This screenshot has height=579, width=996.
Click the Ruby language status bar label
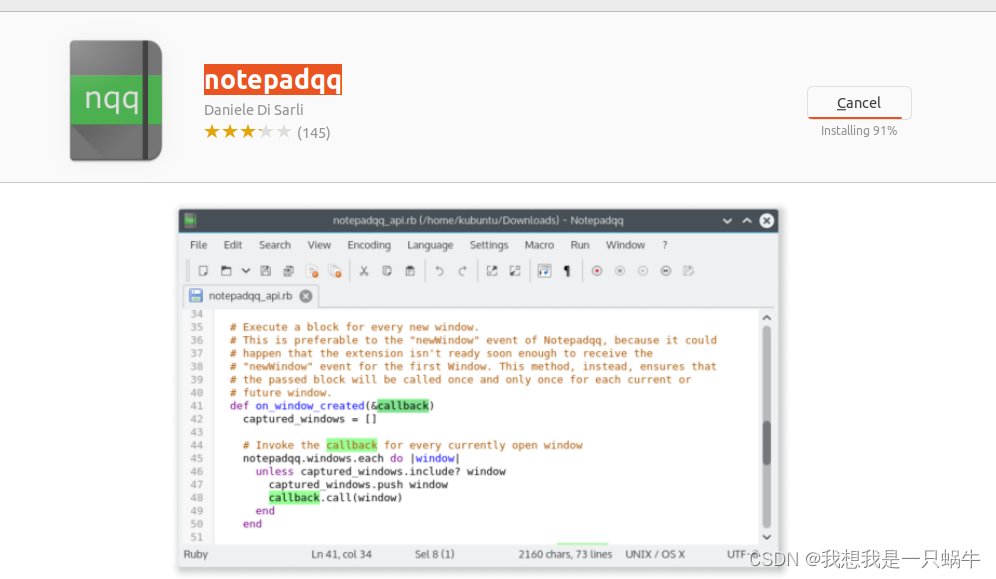[x=196, y=554]
